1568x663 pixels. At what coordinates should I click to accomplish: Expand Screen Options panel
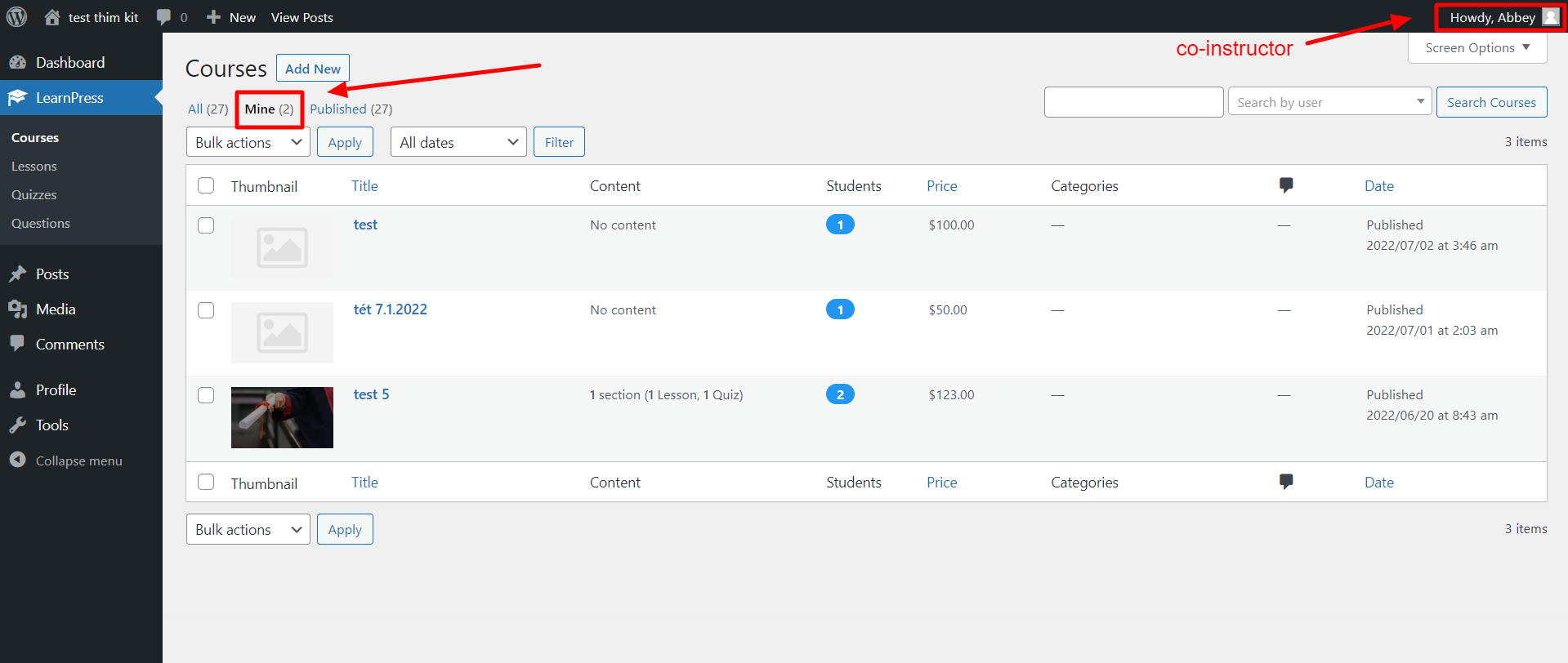click(1477, 48)
